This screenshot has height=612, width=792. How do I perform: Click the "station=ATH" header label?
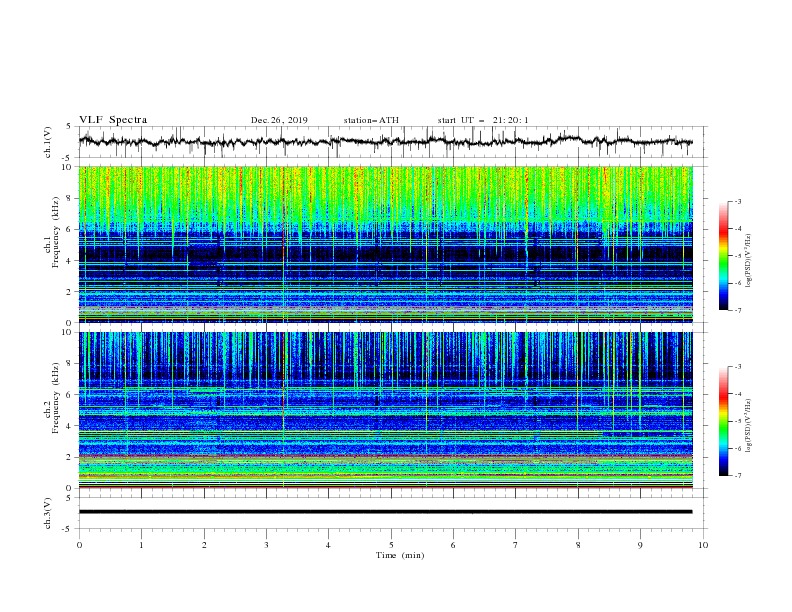pos(371,120)
